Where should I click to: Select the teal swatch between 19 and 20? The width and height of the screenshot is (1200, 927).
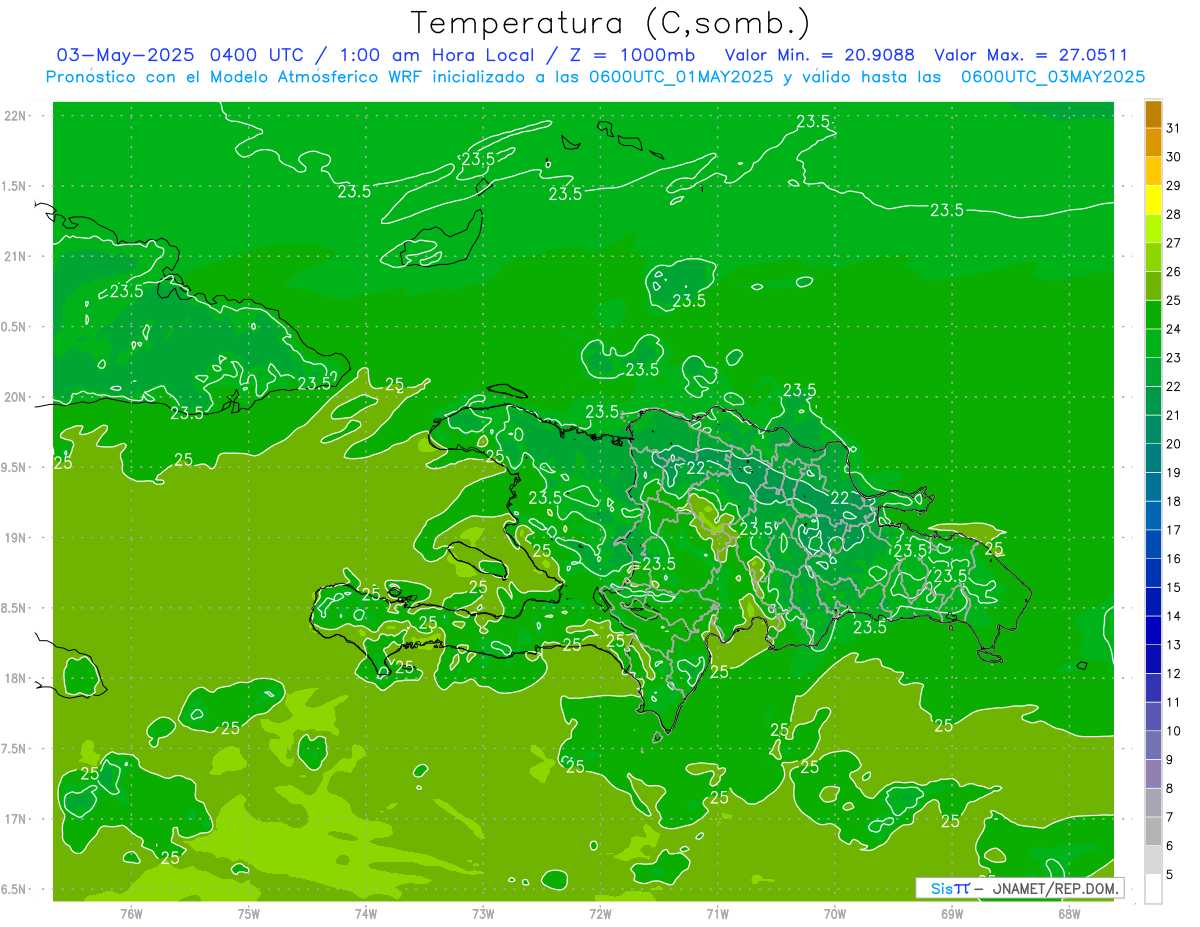(1153, 458)
